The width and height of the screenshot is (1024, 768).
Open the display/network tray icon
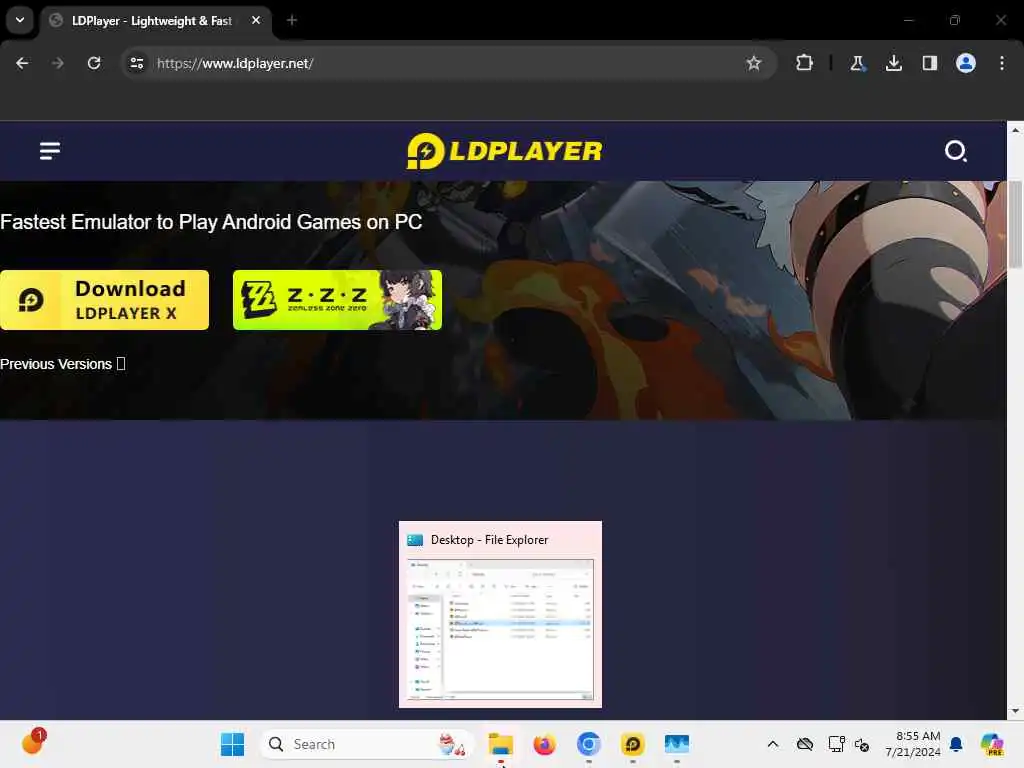pos(837,744)
